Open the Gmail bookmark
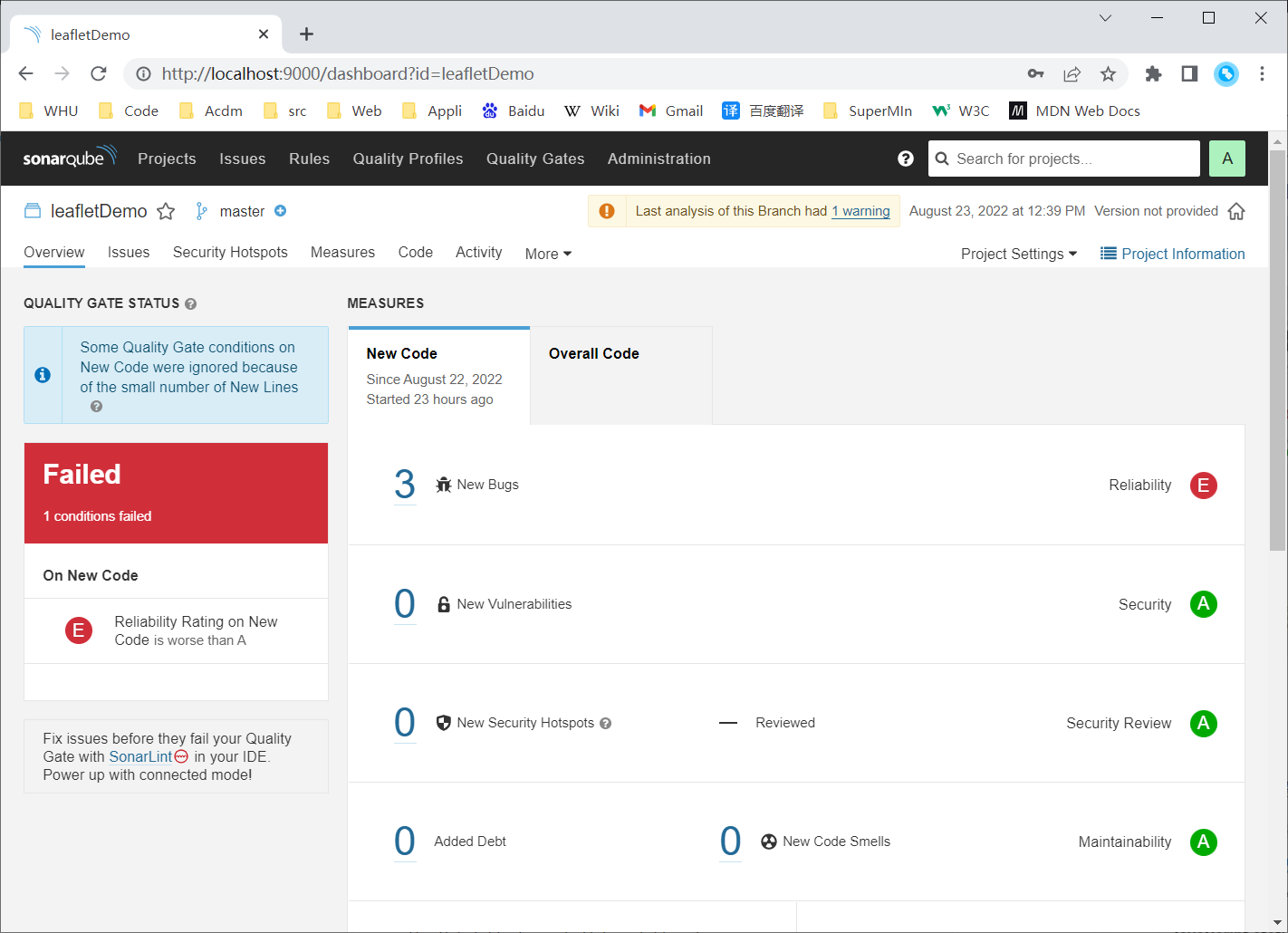 [x=671, y=111]
